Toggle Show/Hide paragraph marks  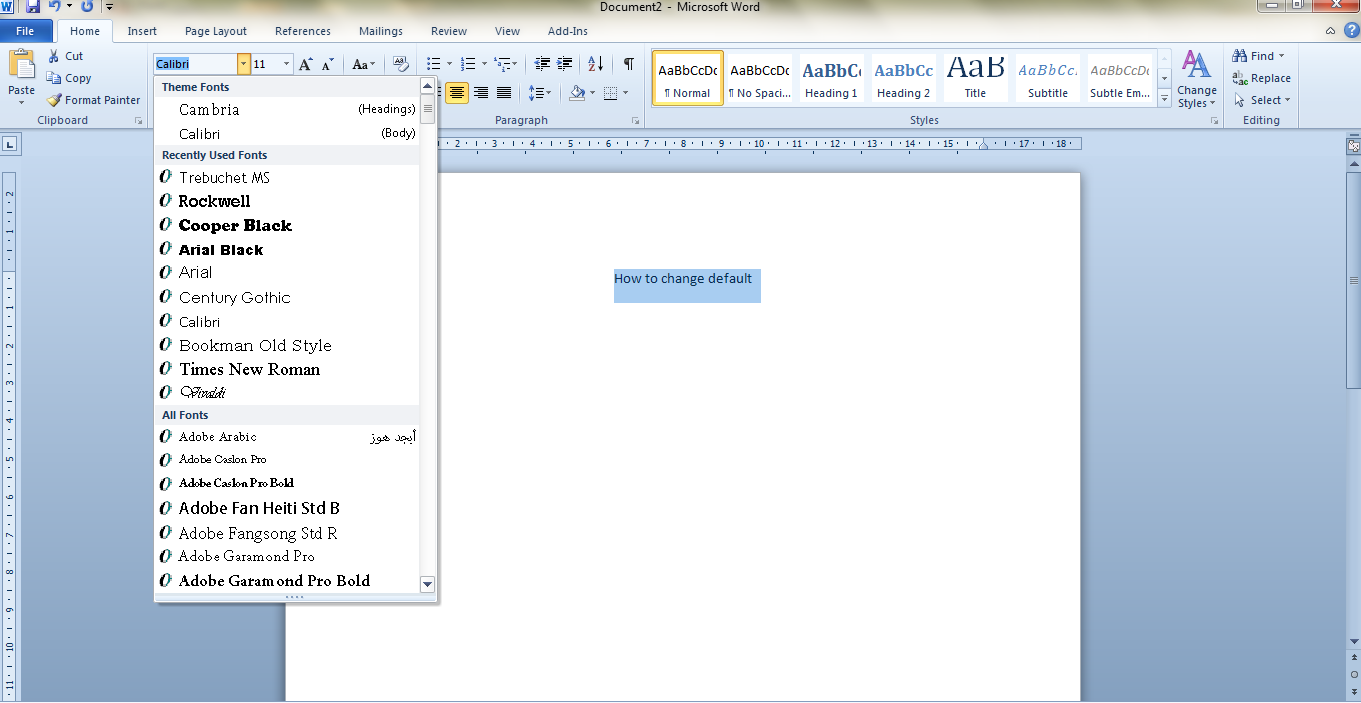tap(628, 64)
